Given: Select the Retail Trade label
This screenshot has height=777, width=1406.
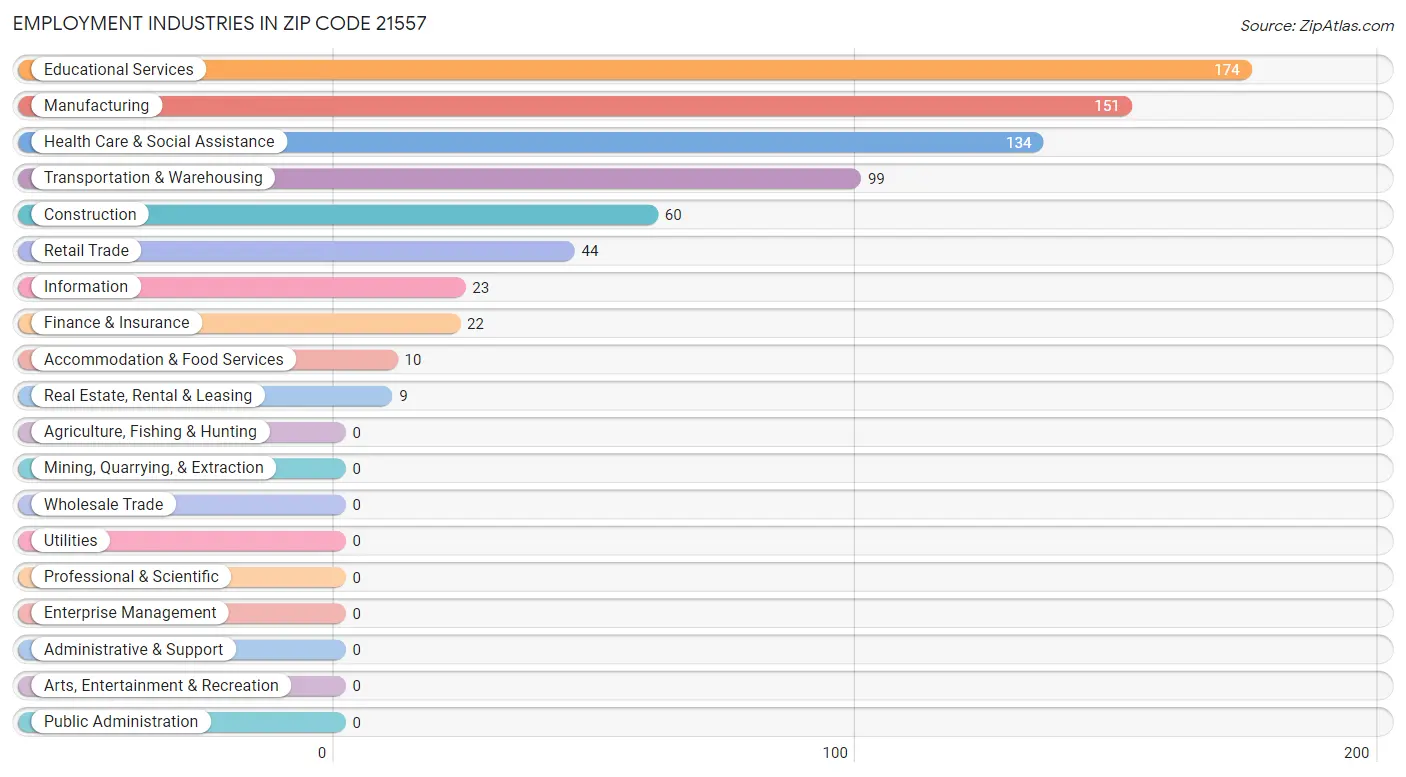Looking at the screenshot, I should (x=86, y=251).
